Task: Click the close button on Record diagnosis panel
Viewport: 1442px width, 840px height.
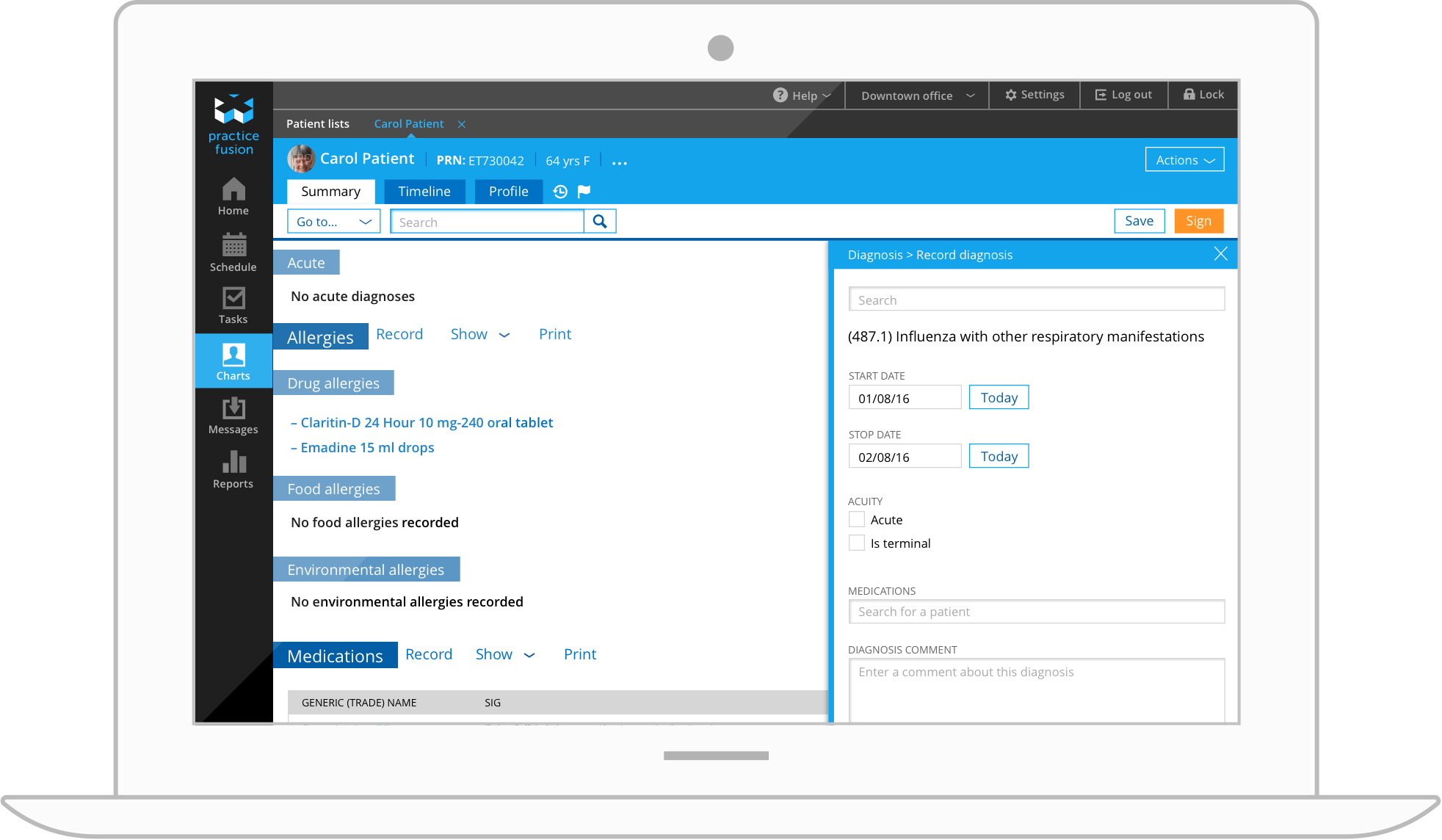Action: (x=1221, y=254)
